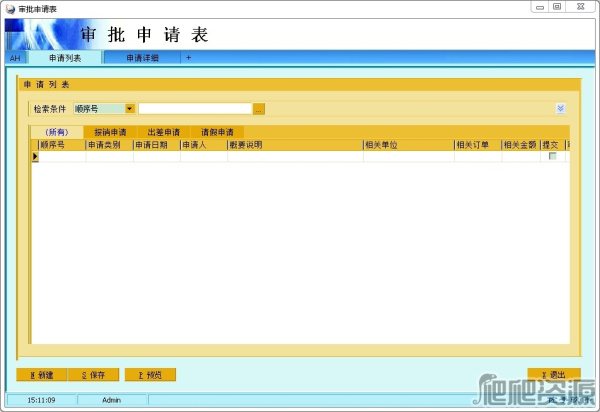Click the 申请人 column header
The height and width of the screenshot is (412, 600).
click(x=204, y=145)
